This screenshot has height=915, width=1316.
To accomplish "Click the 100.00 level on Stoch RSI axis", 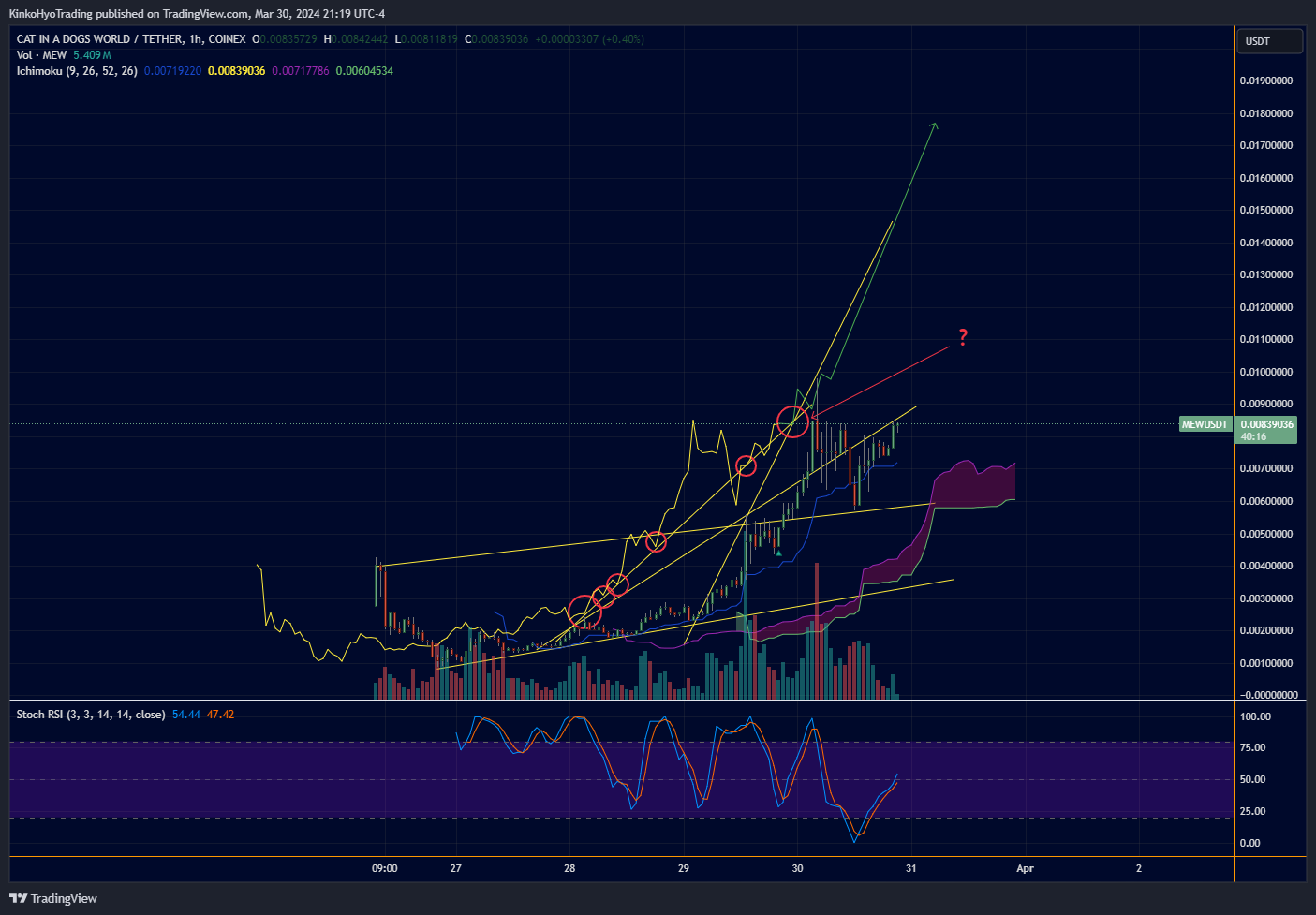I will (1255, 716).
